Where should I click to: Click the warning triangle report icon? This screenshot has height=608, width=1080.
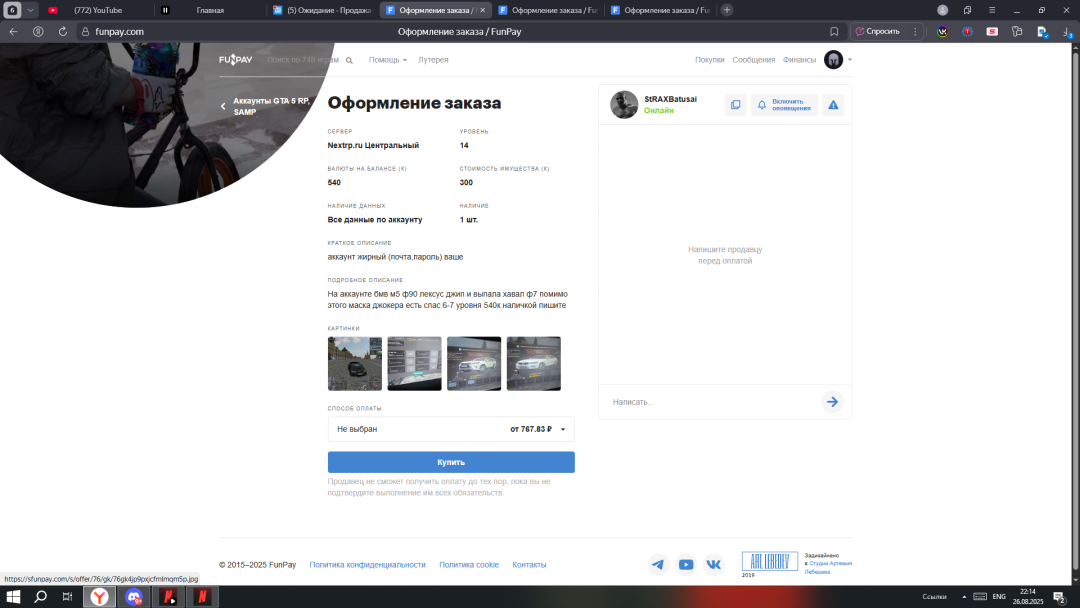coord(833,105)
